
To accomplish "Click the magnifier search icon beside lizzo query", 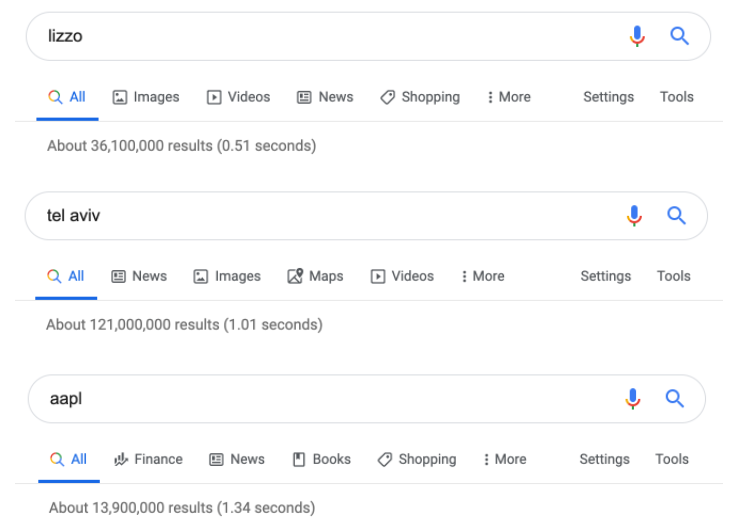I will (679, 37).
